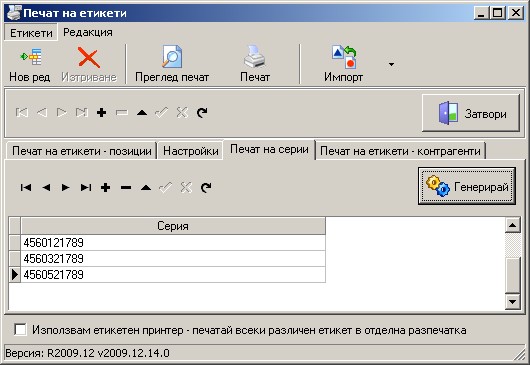Image resolution: width=530 pixels, height=365 pixels.
Task: Switch to Печат на етикети - контрагенти tab
Action: point(401,151)
